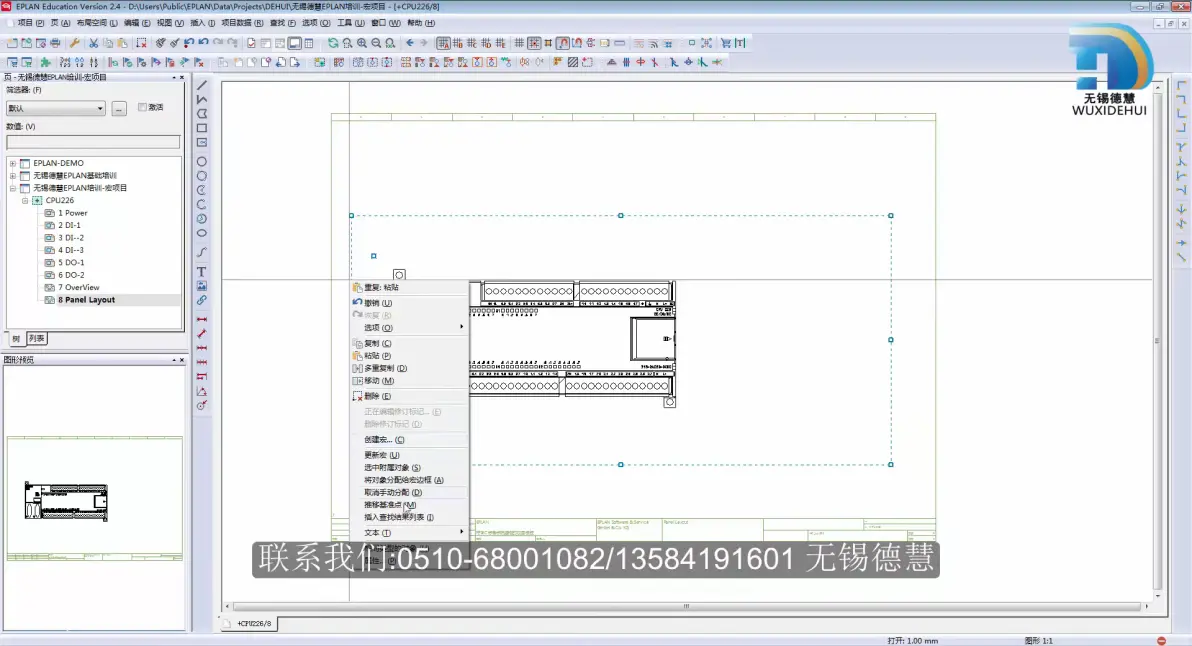Choose 推移基准点 from the context menu
Image resolution: width=1192 pixels, height=646 pixels.
point(409,505)
